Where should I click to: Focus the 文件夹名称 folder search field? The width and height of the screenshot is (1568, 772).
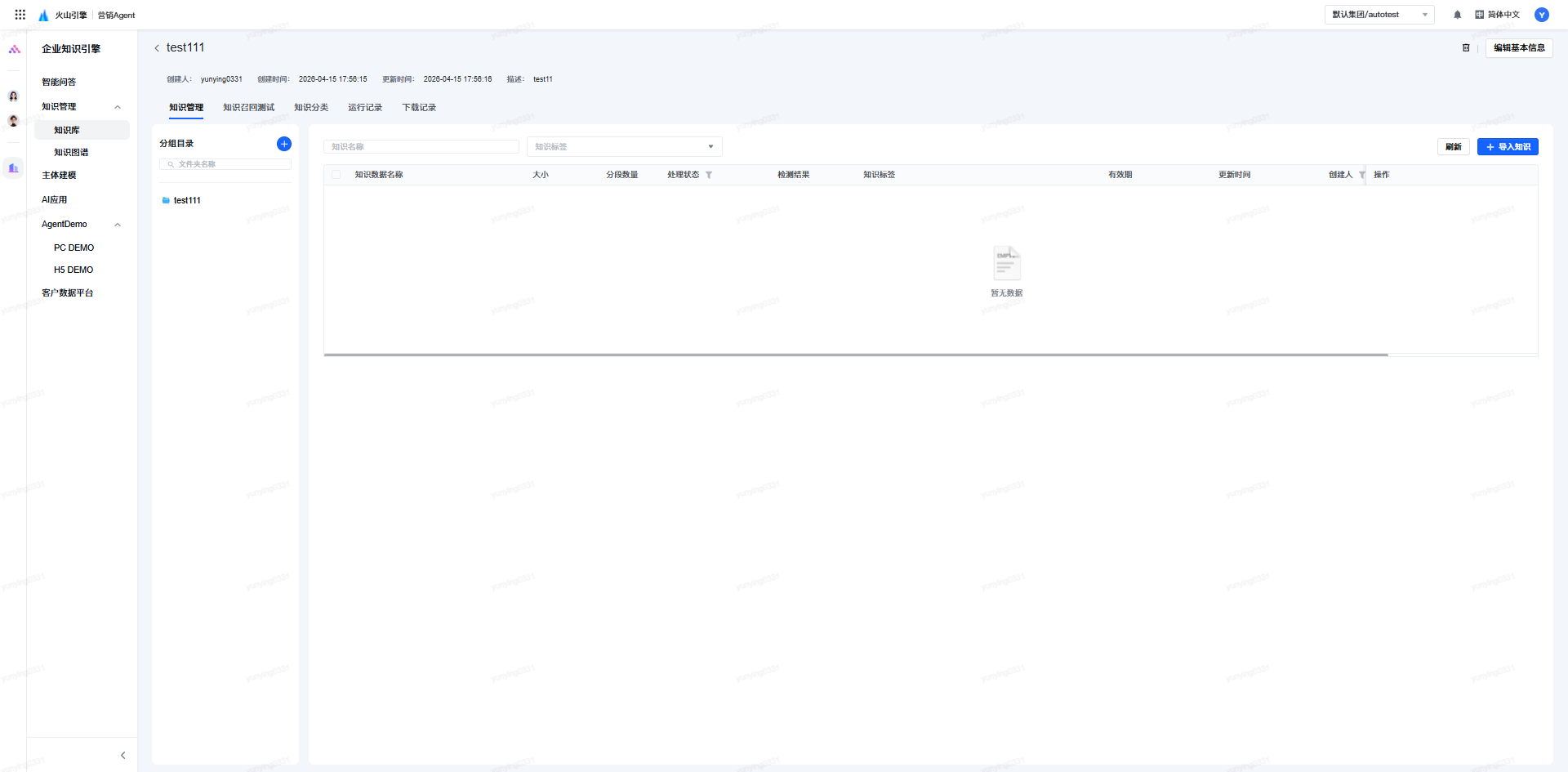coord(225,164)
